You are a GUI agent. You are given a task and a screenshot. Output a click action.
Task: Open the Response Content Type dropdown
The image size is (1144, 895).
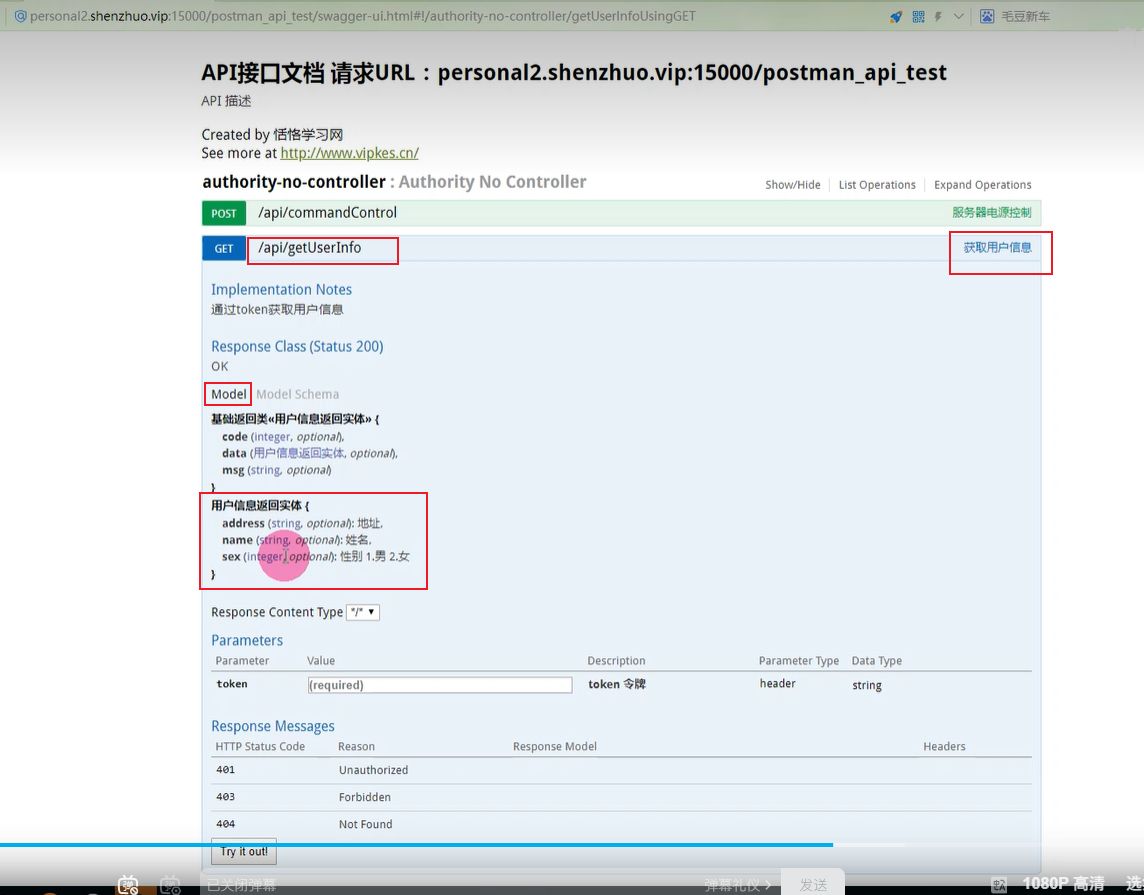tap(363, 612)
